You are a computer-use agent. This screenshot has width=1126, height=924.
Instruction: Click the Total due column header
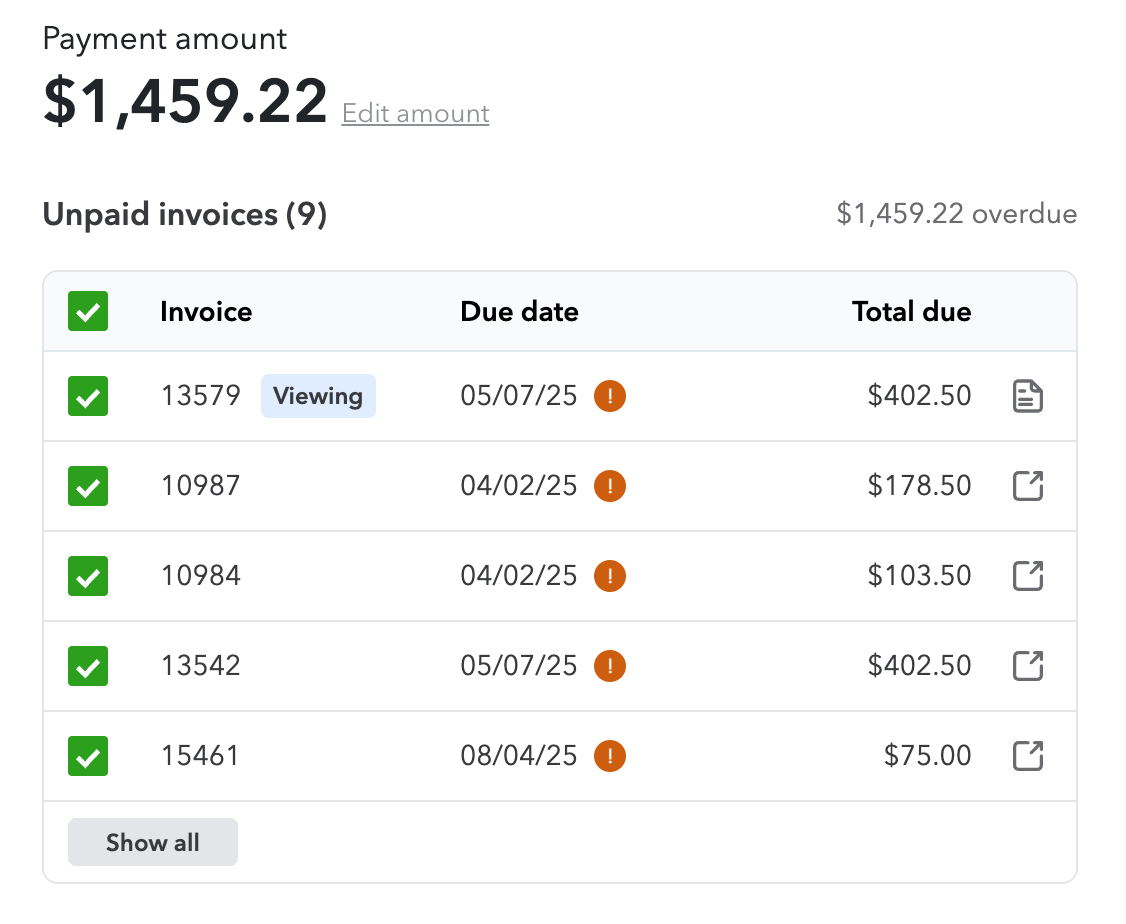911,312
